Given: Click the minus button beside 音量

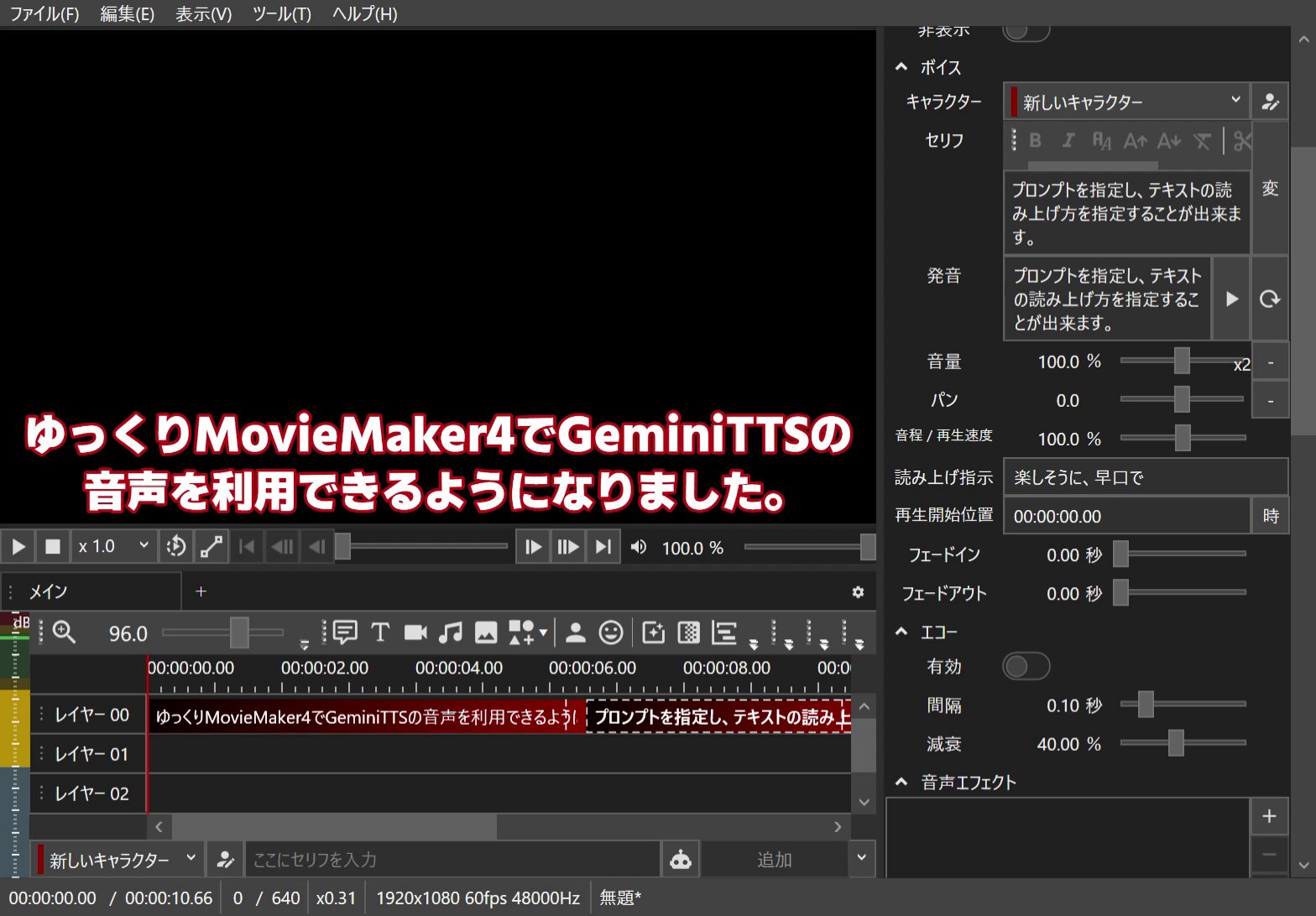Looking at the screenshot, I should [1270, 362].
